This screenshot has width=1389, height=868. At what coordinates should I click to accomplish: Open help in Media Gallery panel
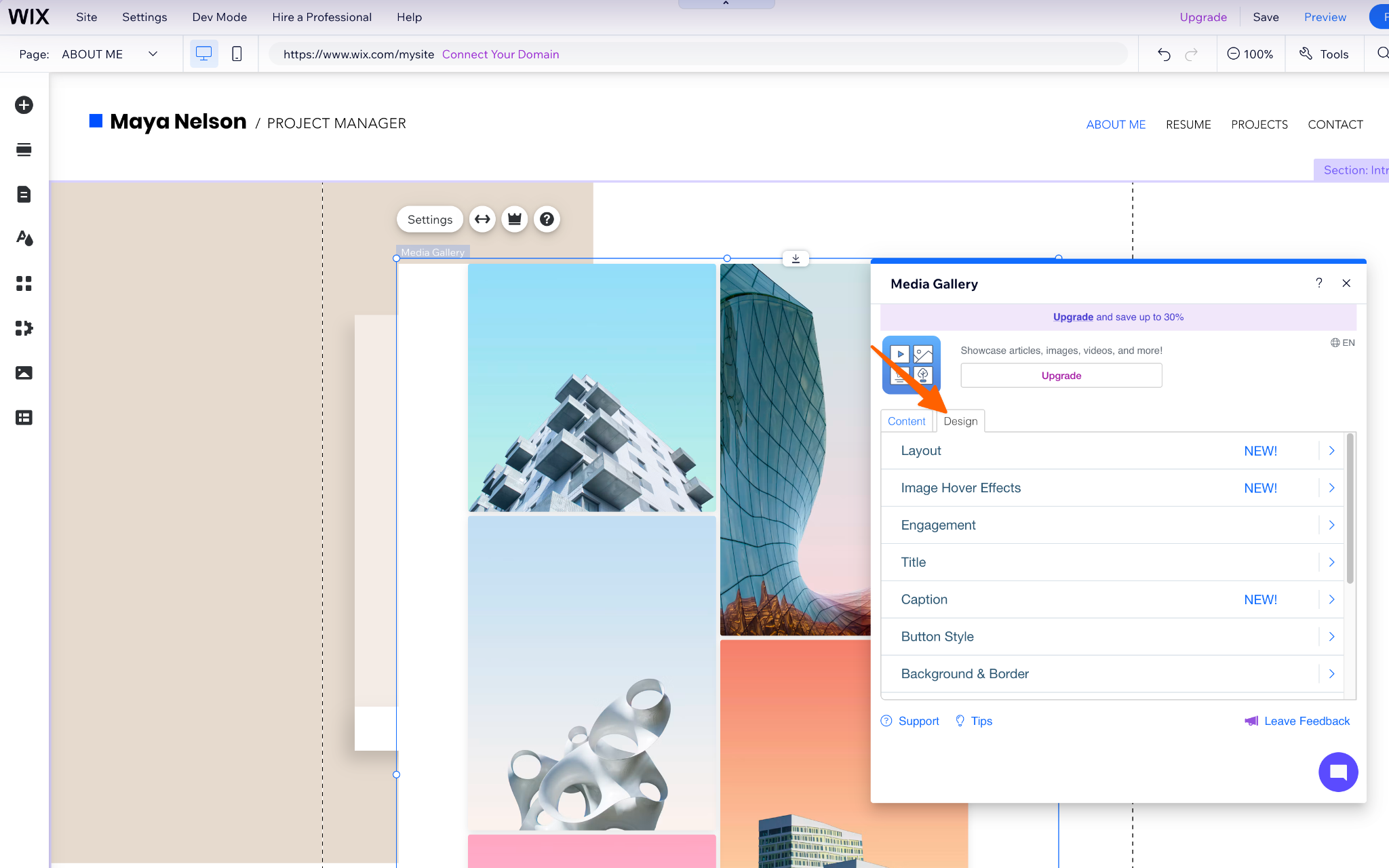(x=1319, y=283)
